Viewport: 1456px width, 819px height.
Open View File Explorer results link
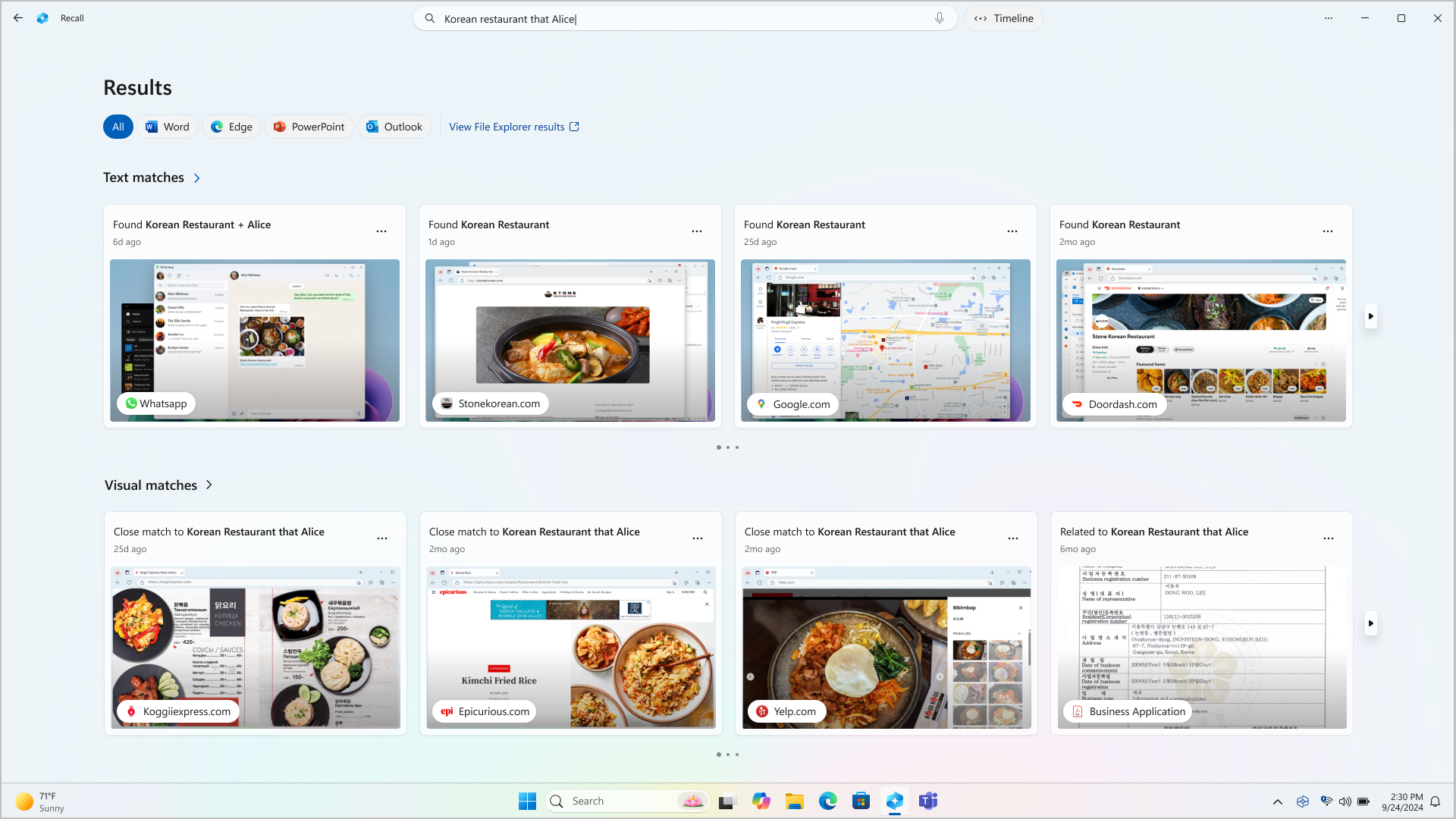514,127
